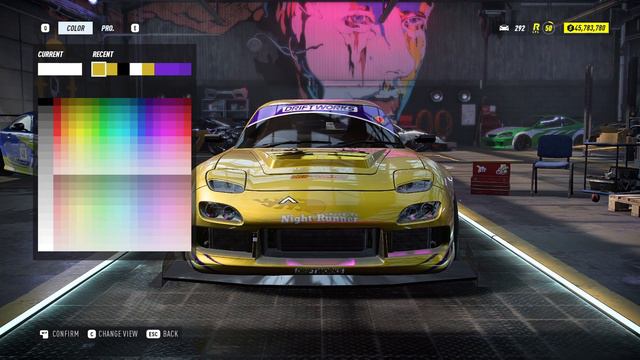Click the mouse icon beside CONFIRM

(x=44, y=334)
